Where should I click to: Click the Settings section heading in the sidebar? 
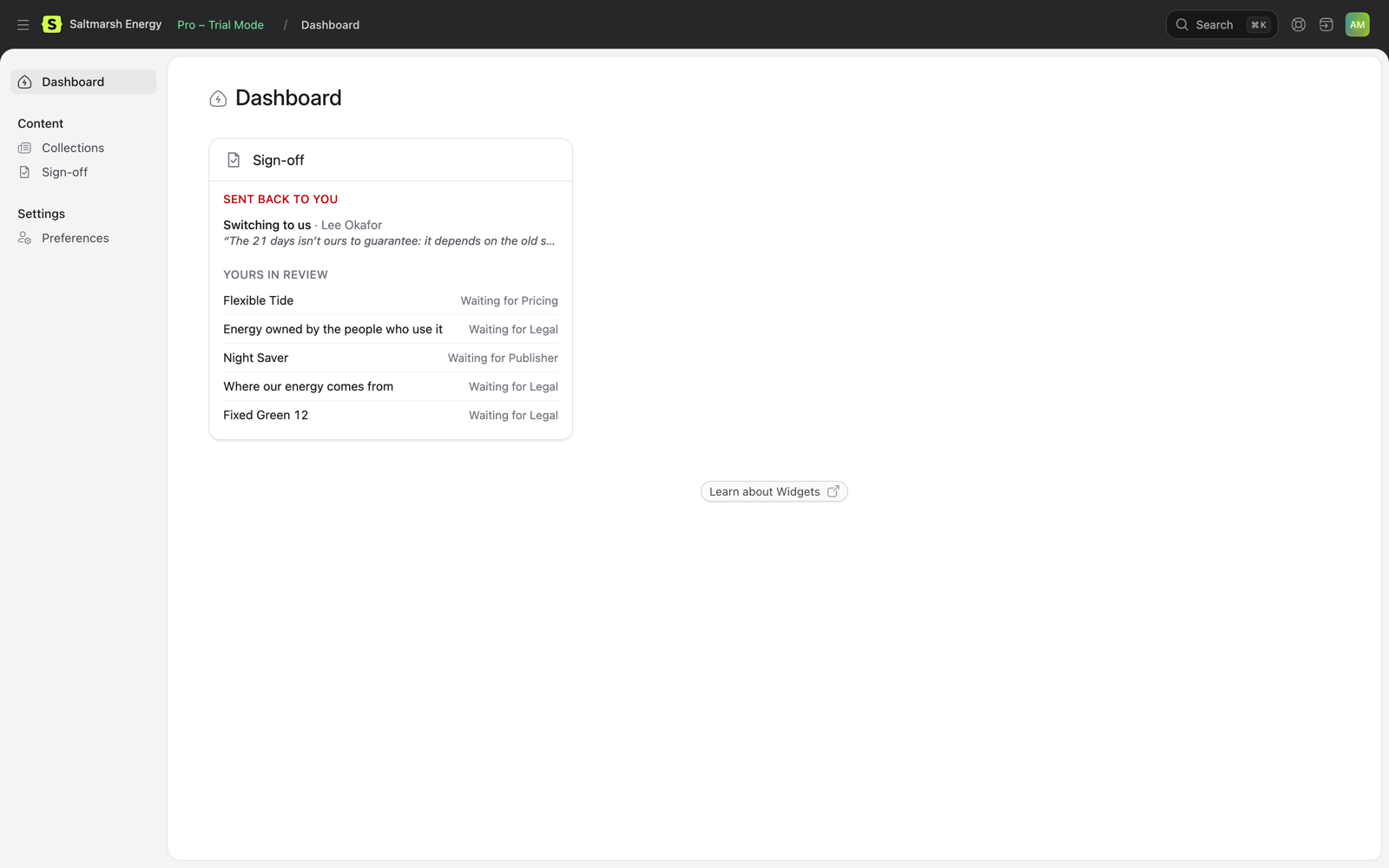pyautogui.click(x=41, y=214)
